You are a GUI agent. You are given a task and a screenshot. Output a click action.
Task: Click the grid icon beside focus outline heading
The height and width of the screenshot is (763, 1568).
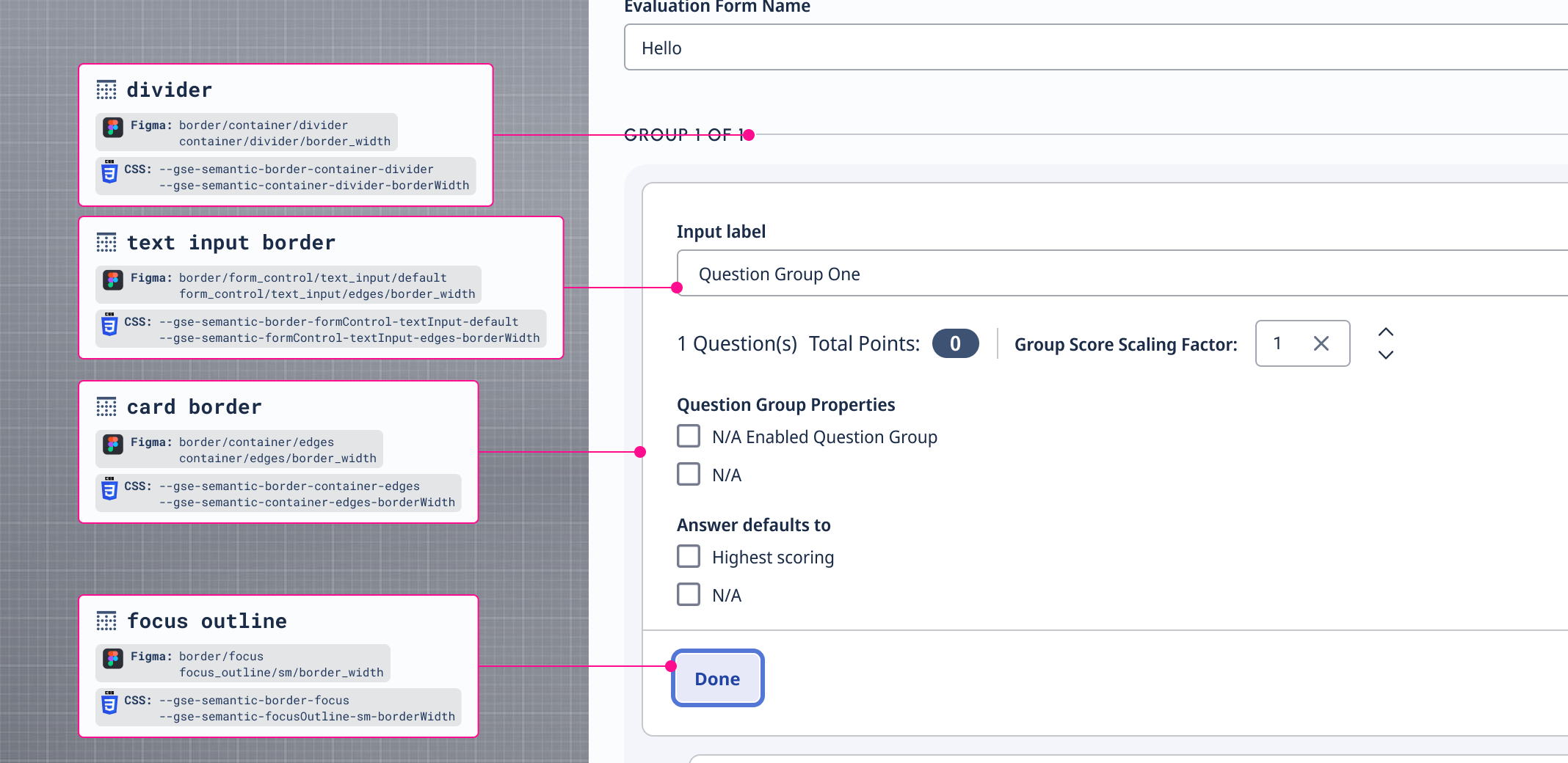coord(106,621)
